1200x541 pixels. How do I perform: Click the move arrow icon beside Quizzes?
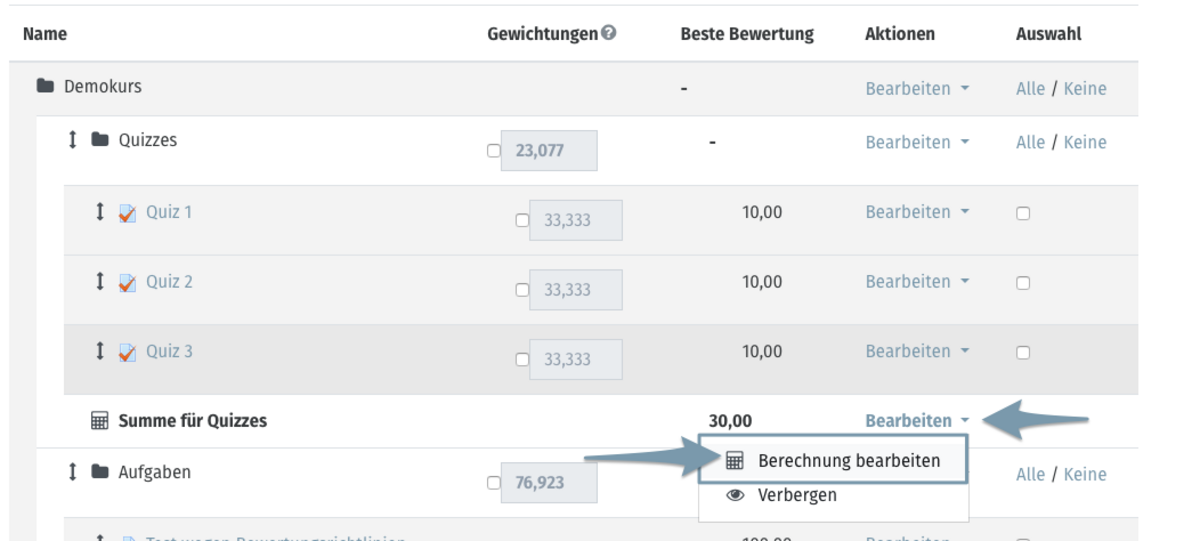72,140
